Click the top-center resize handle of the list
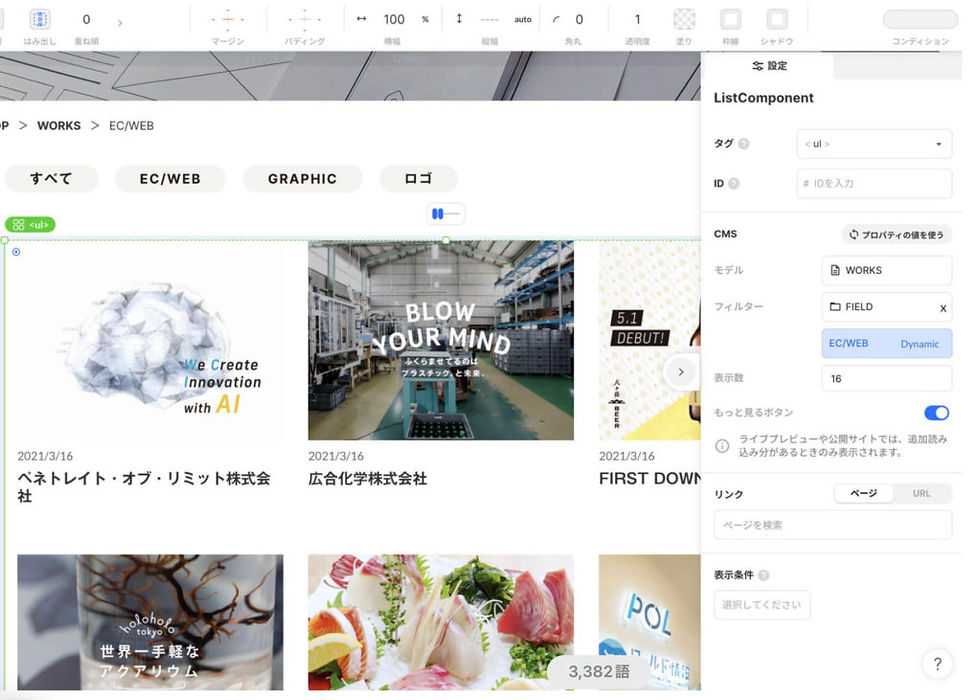The image size is (980, 700). tap(446, 240)
